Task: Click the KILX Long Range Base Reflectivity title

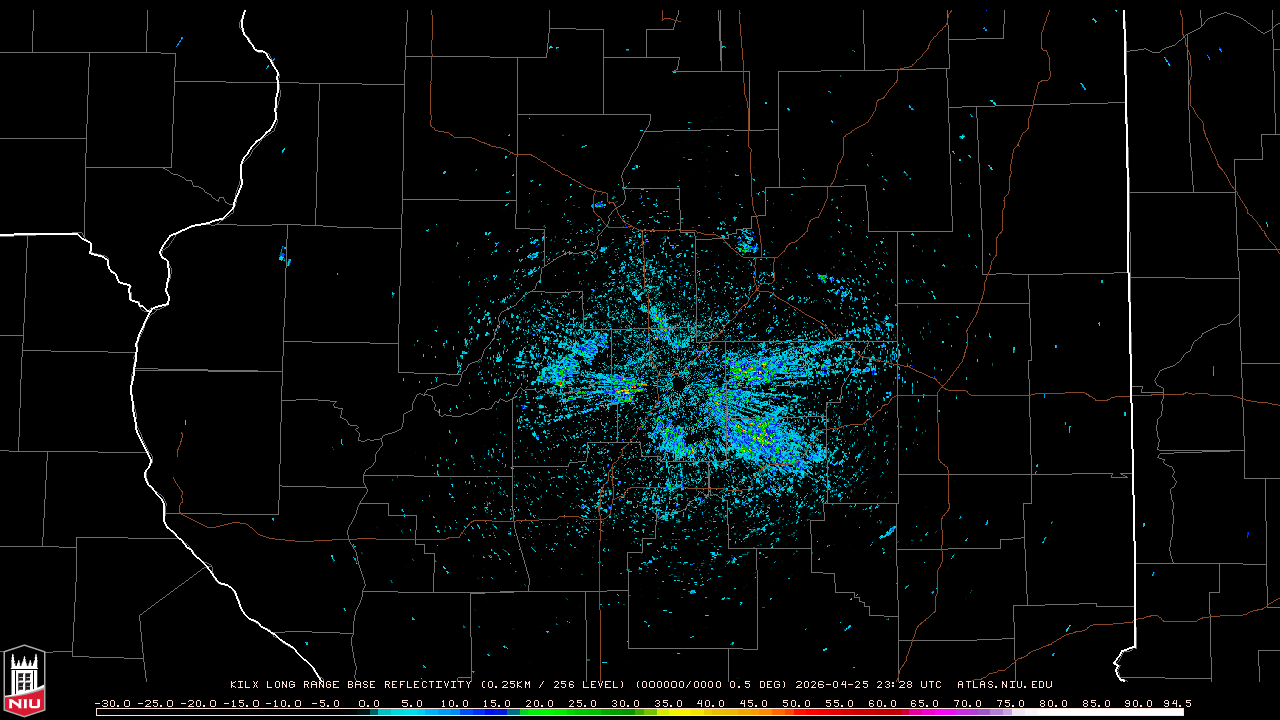Action: pos(350,685)
